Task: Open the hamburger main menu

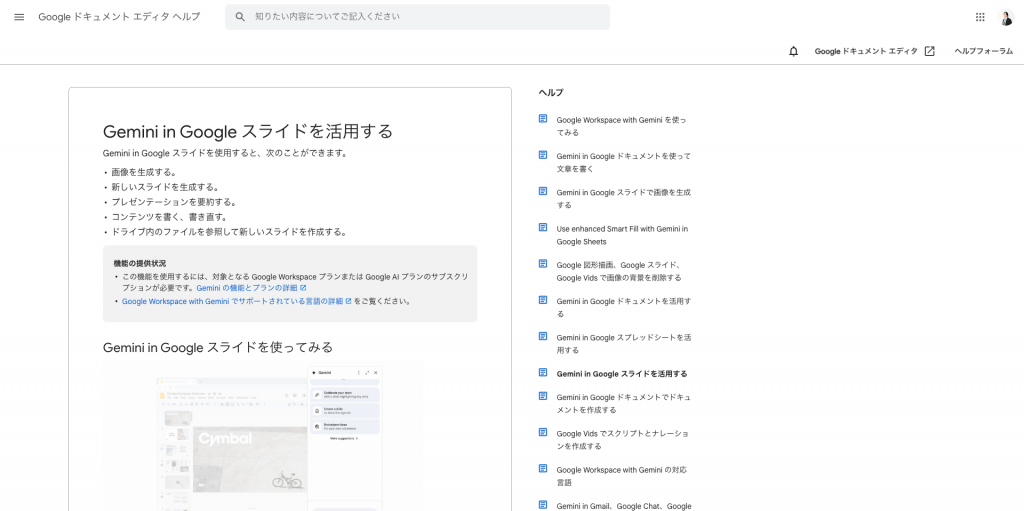Action: [x=19, y=17]
